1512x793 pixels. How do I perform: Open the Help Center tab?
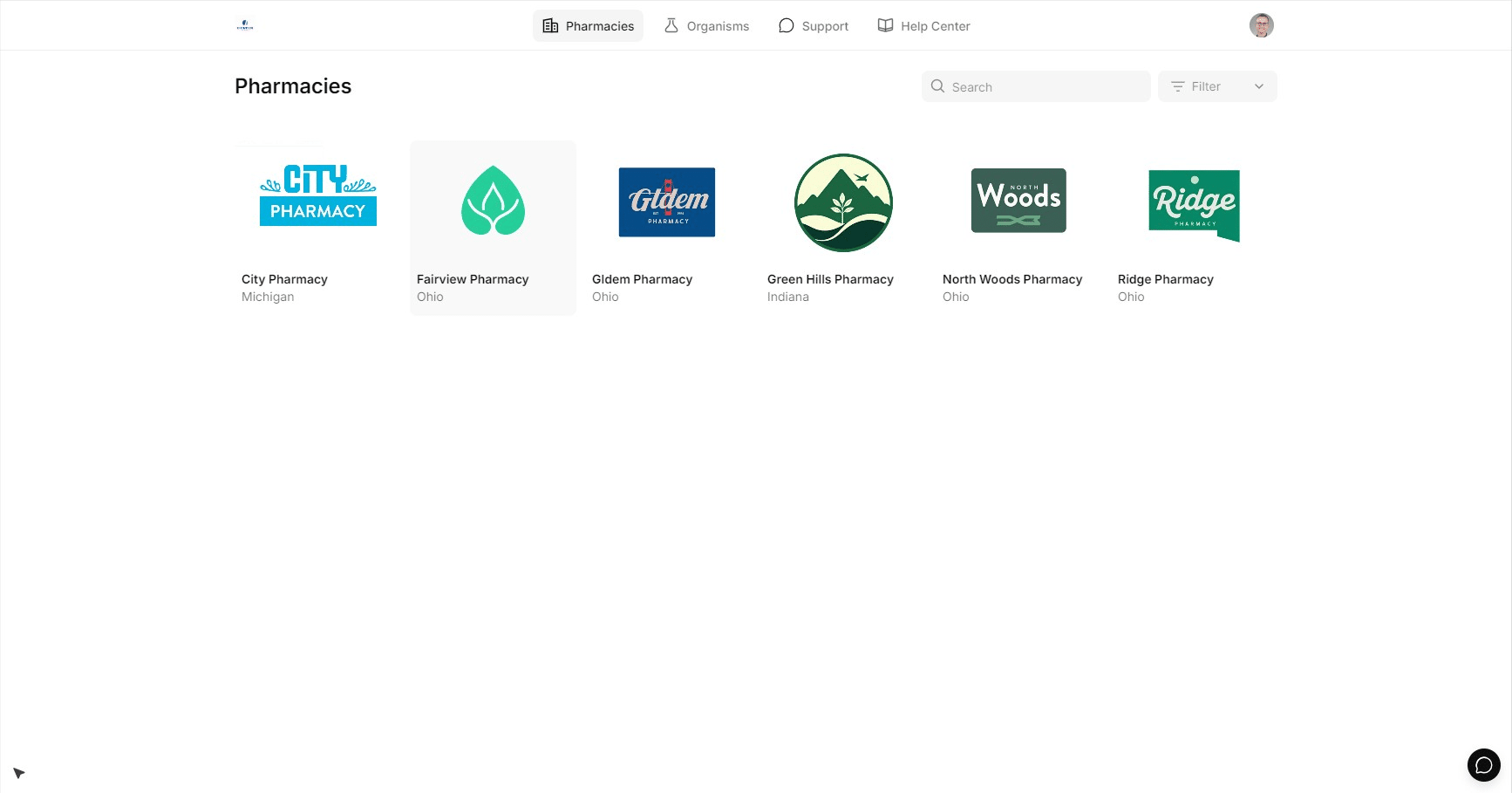point(923,26)
